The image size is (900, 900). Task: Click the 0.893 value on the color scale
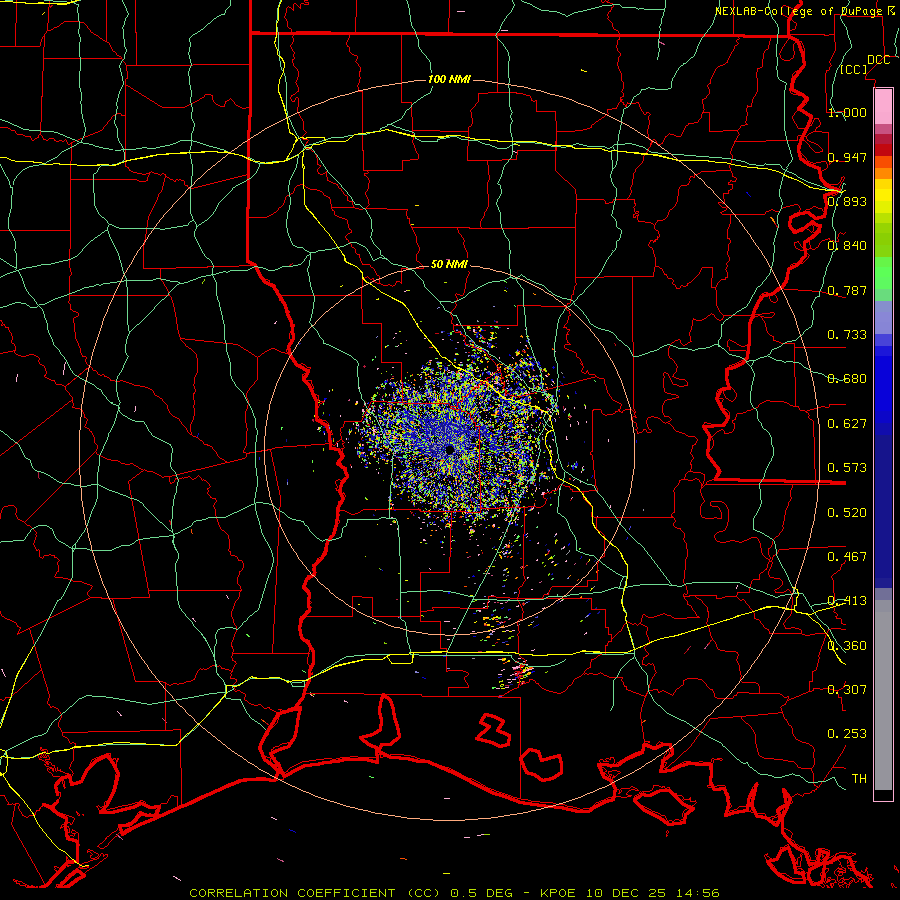point(847,201)
